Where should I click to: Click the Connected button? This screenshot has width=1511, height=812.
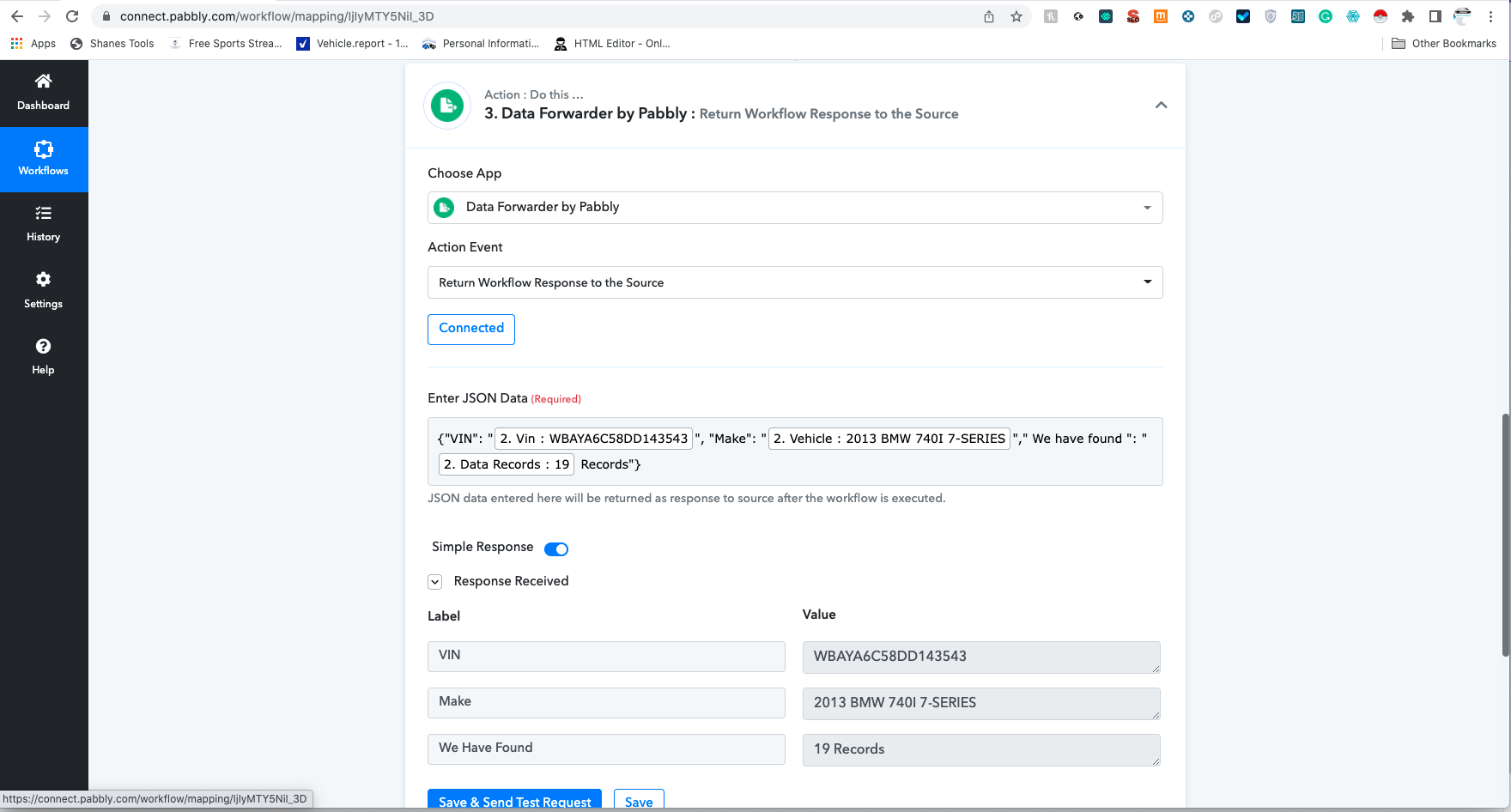(x=471, y=329)
